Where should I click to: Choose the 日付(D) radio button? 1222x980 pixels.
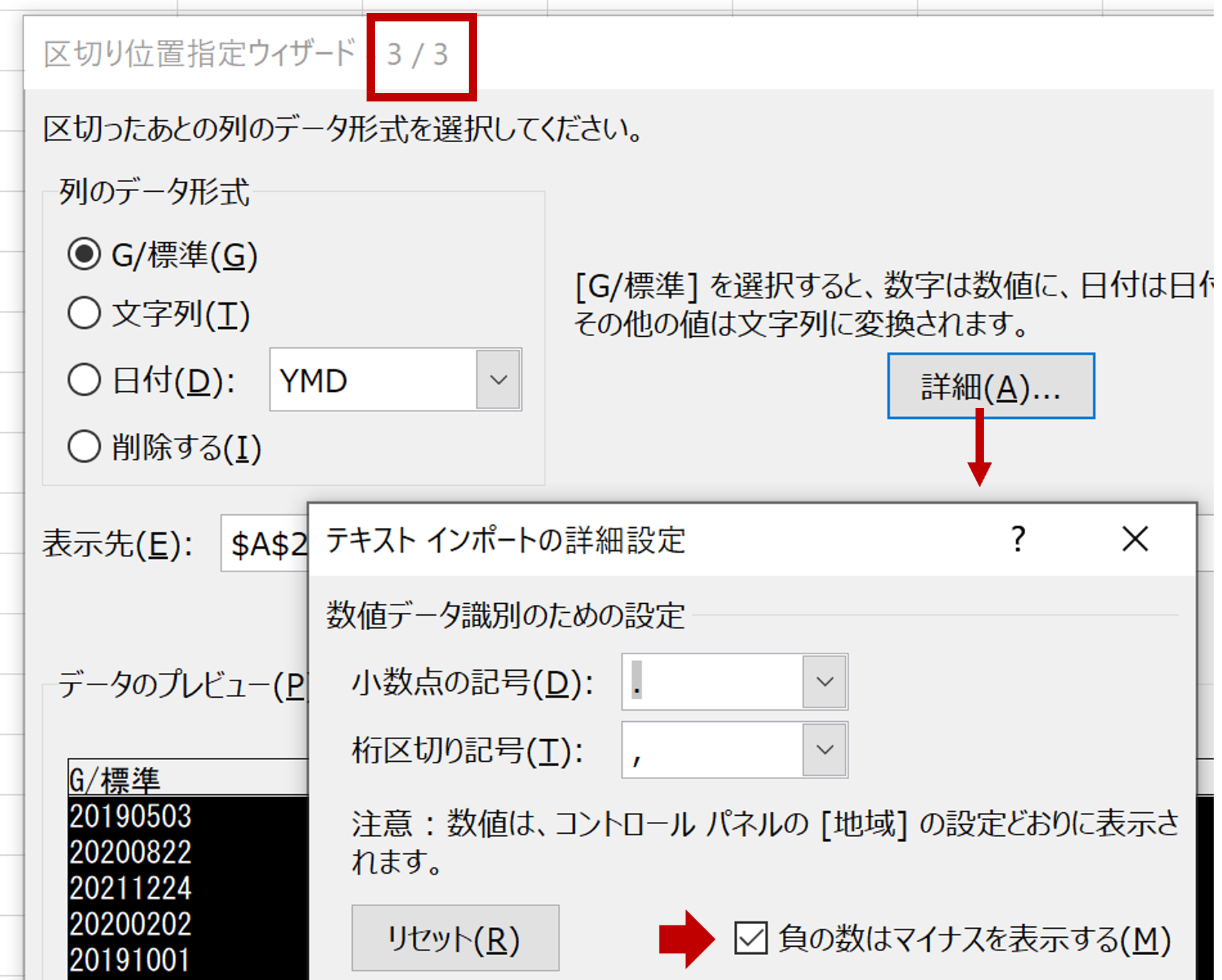point(84,380)
